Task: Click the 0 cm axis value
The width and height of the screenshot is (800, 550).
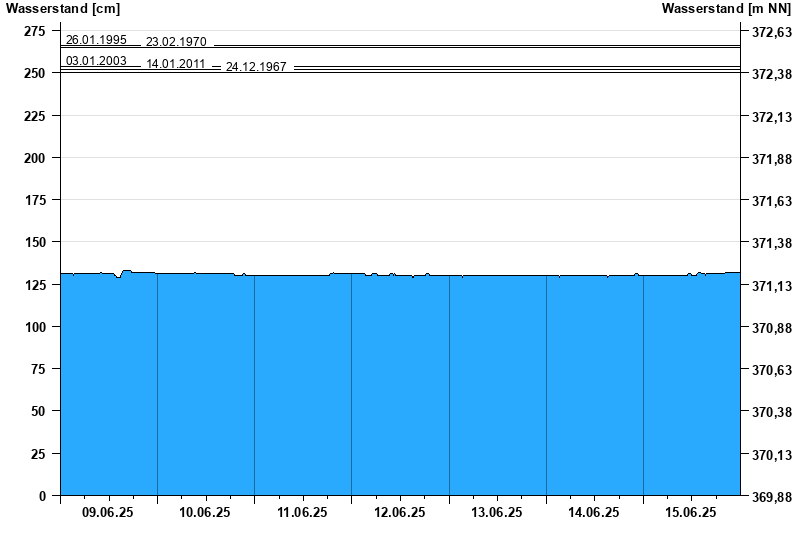Action: (x=42, y=496)
